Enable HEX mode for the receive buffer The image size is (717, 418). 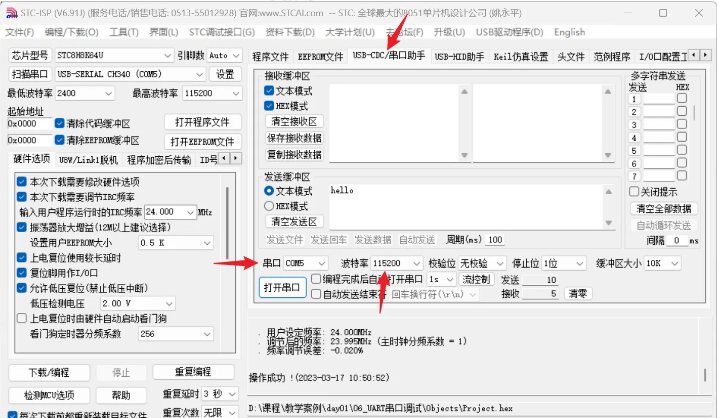269,105
